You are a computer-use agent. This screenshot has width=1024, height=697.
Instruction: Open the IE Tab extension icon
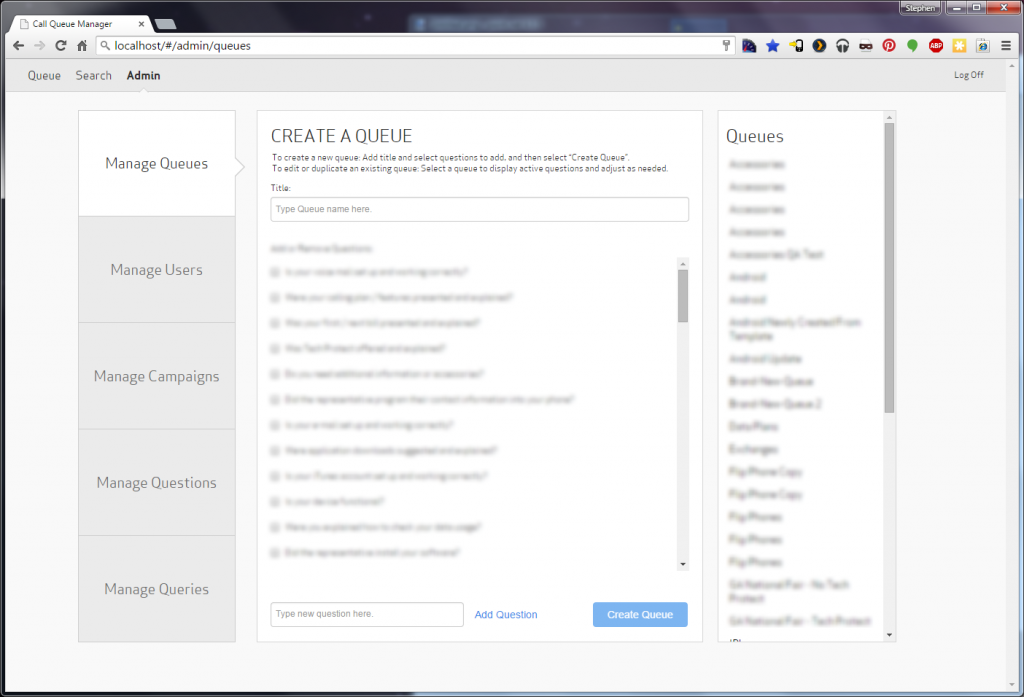[982, 45]
